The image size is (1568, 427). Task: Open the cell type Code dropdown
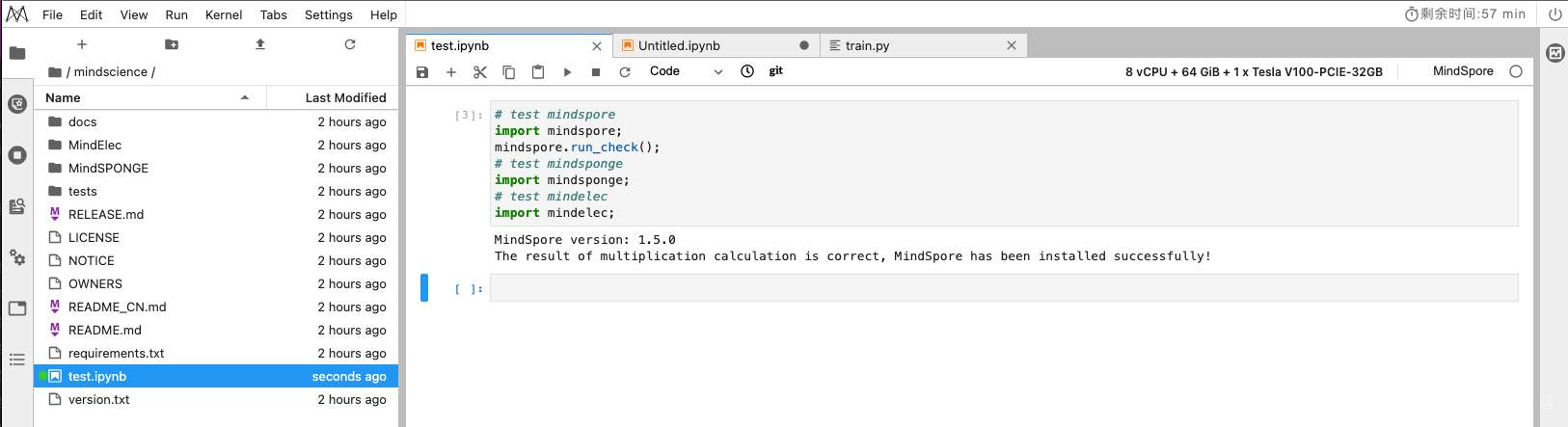(x=686, y=71)
